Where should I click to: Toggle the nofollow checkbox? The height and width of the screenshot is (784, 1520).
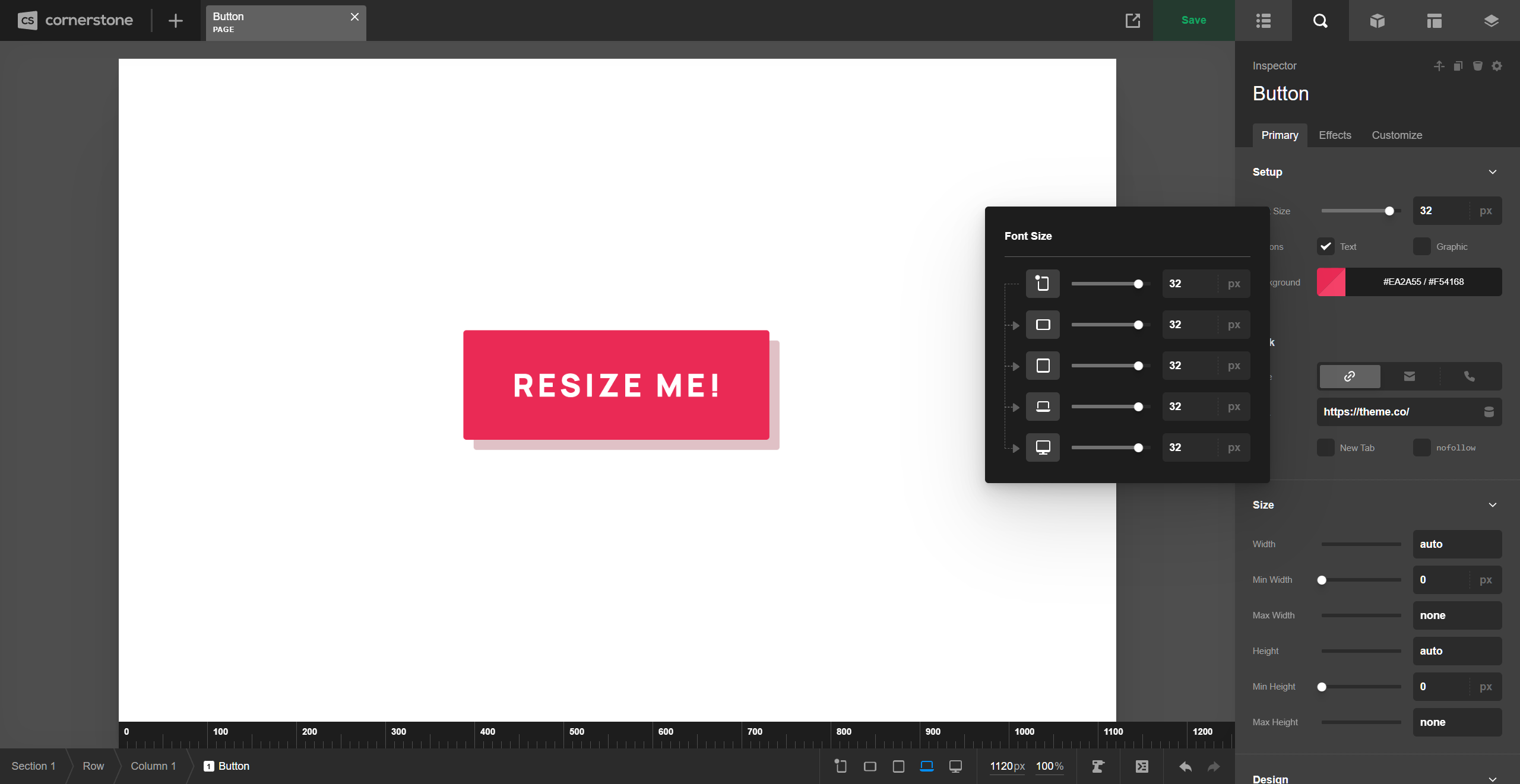click(x=1423, y=447)
